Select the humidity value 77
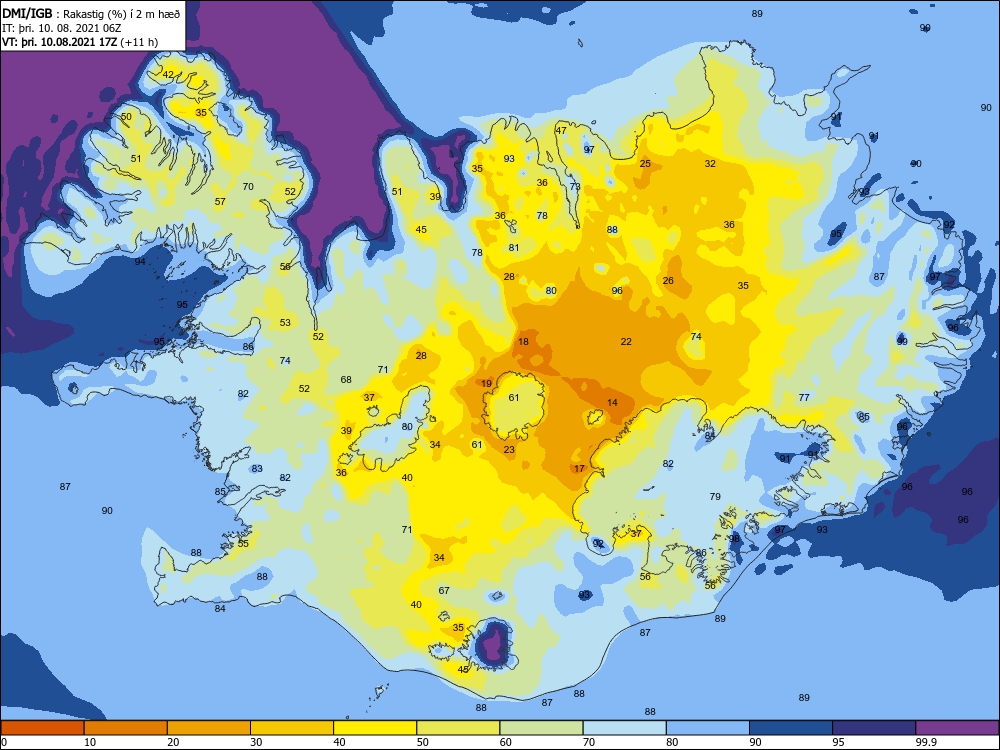 point(804,398)
